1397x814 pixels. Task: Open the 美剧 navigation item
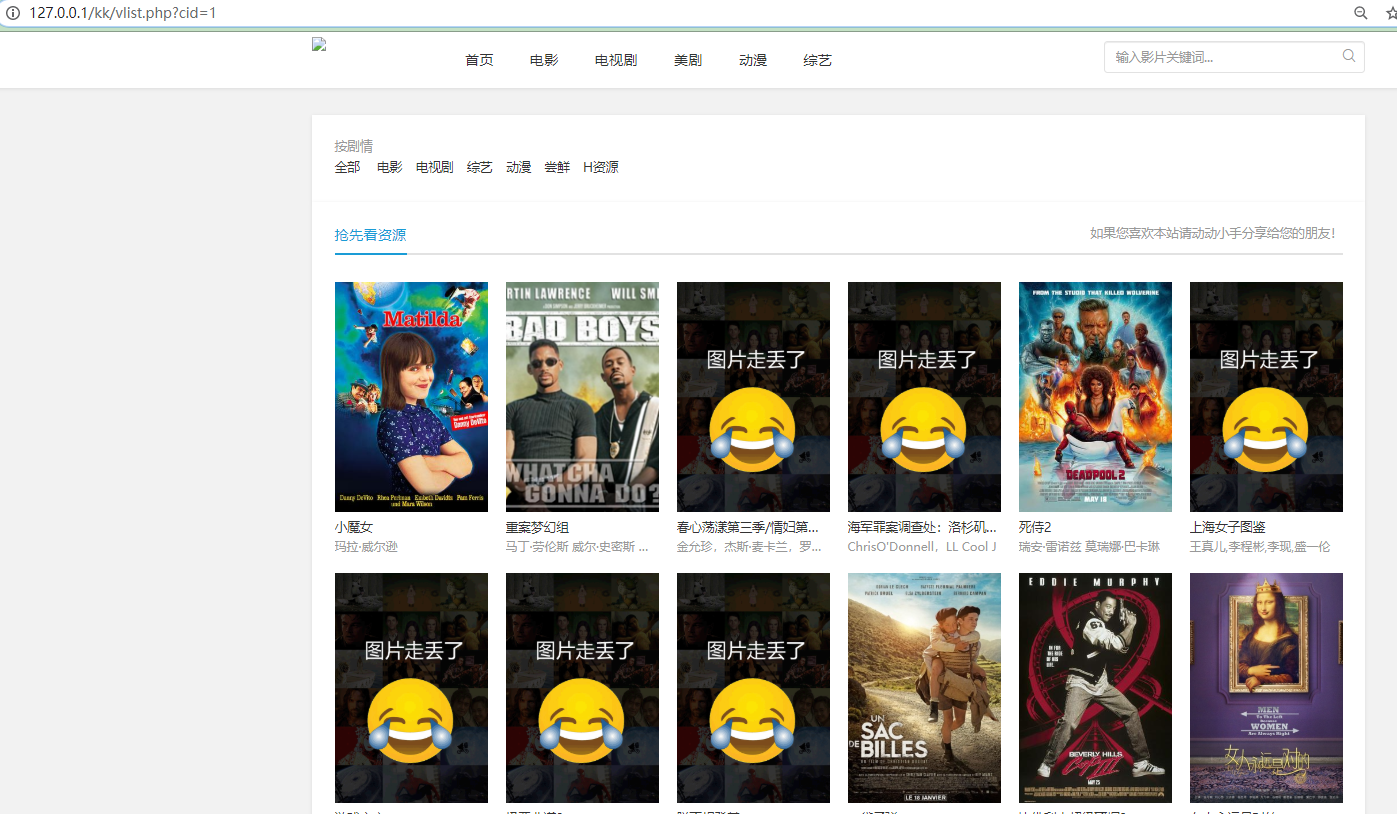click(688, 60)
